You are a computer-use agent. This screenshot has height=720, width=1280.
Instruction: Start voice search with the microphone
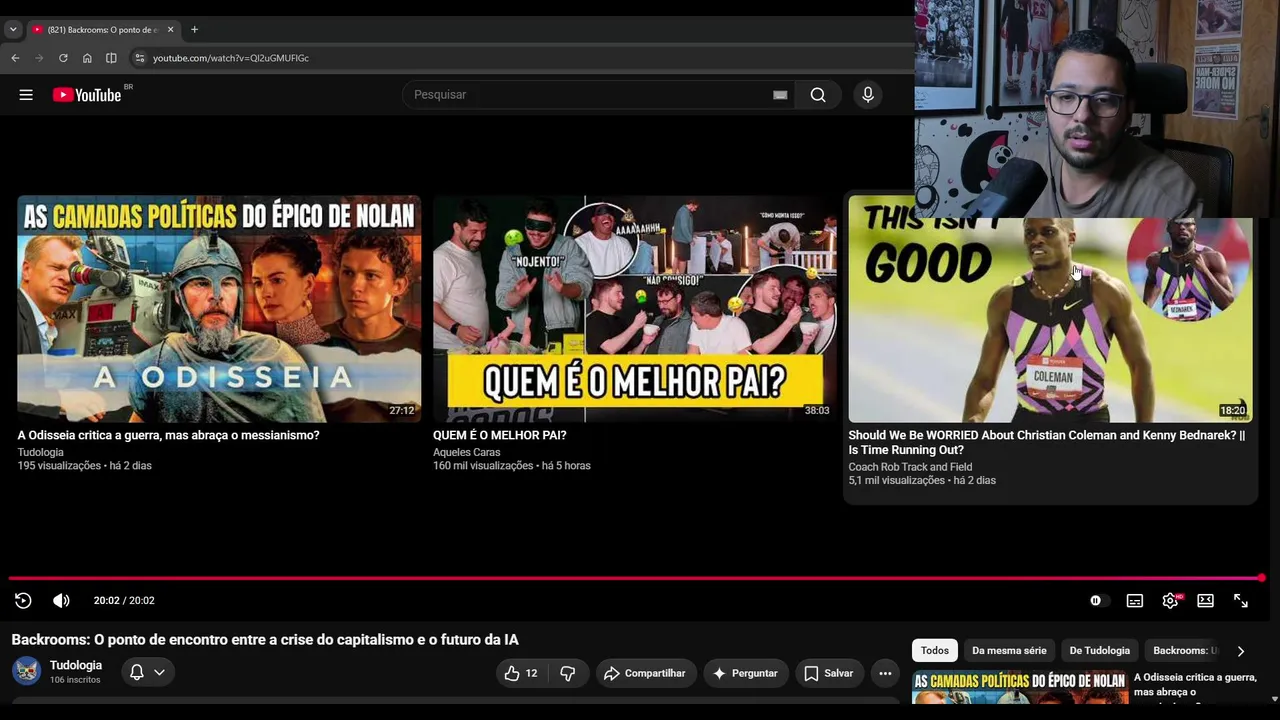click(868, 95)
